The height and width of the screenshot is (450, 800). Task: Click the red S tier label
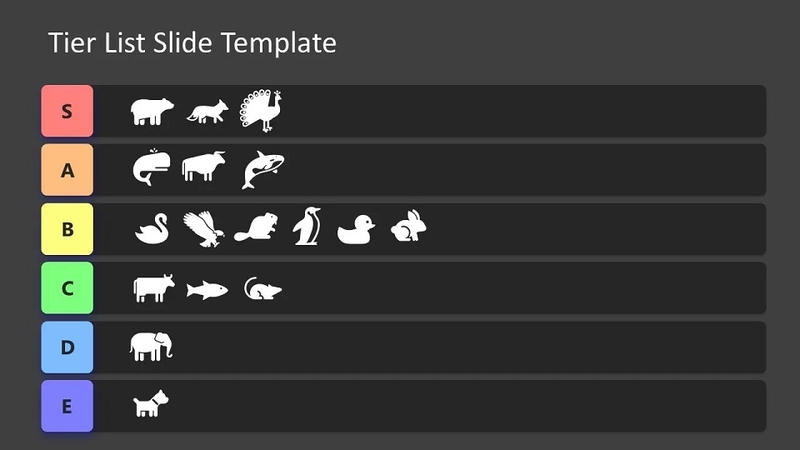point(67,111)
